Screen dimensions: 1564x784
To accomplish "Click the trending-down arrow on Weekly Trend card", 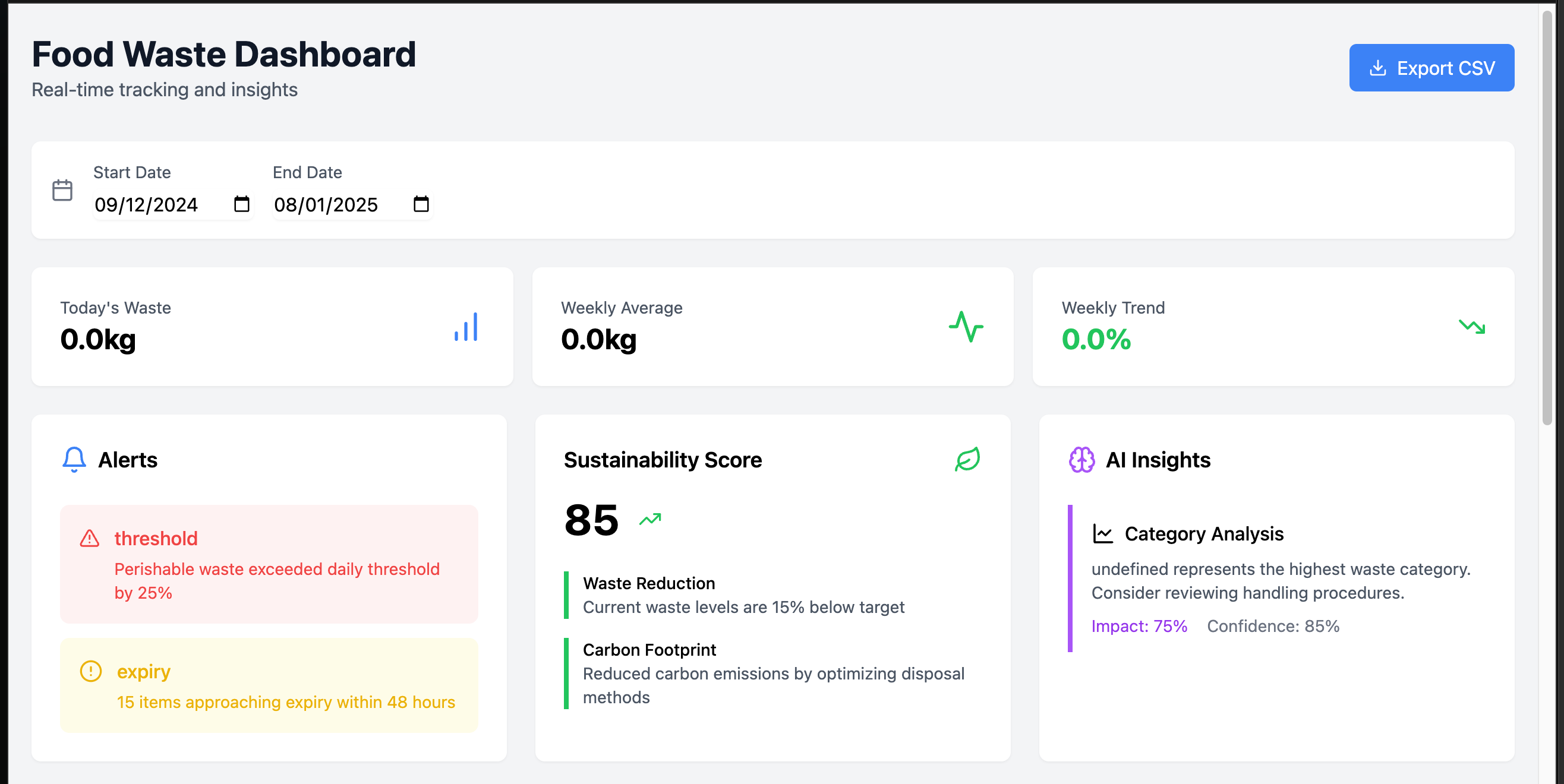I will pos(1472,328).
